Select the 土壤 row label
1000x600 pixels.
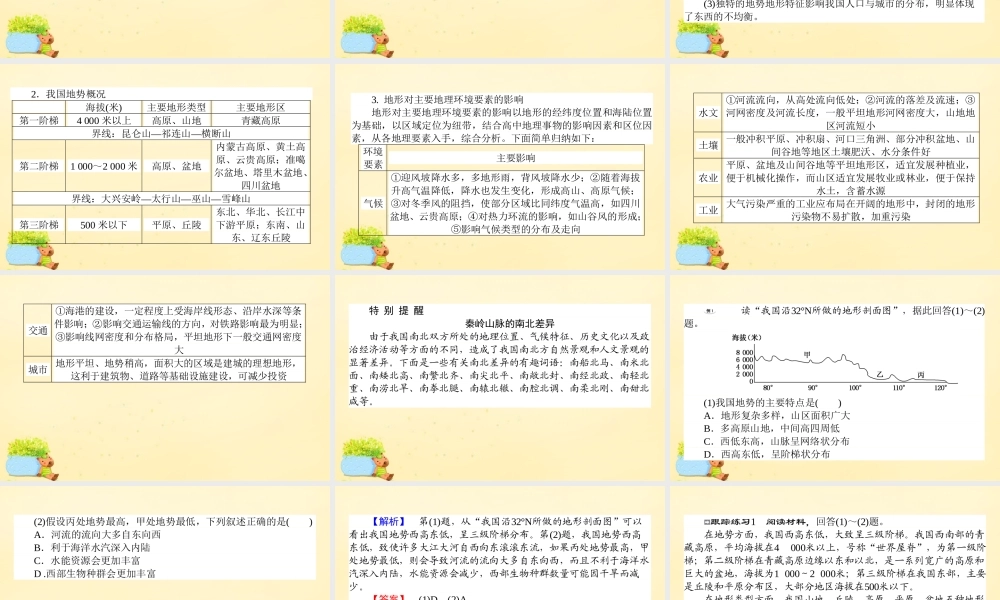708,145
